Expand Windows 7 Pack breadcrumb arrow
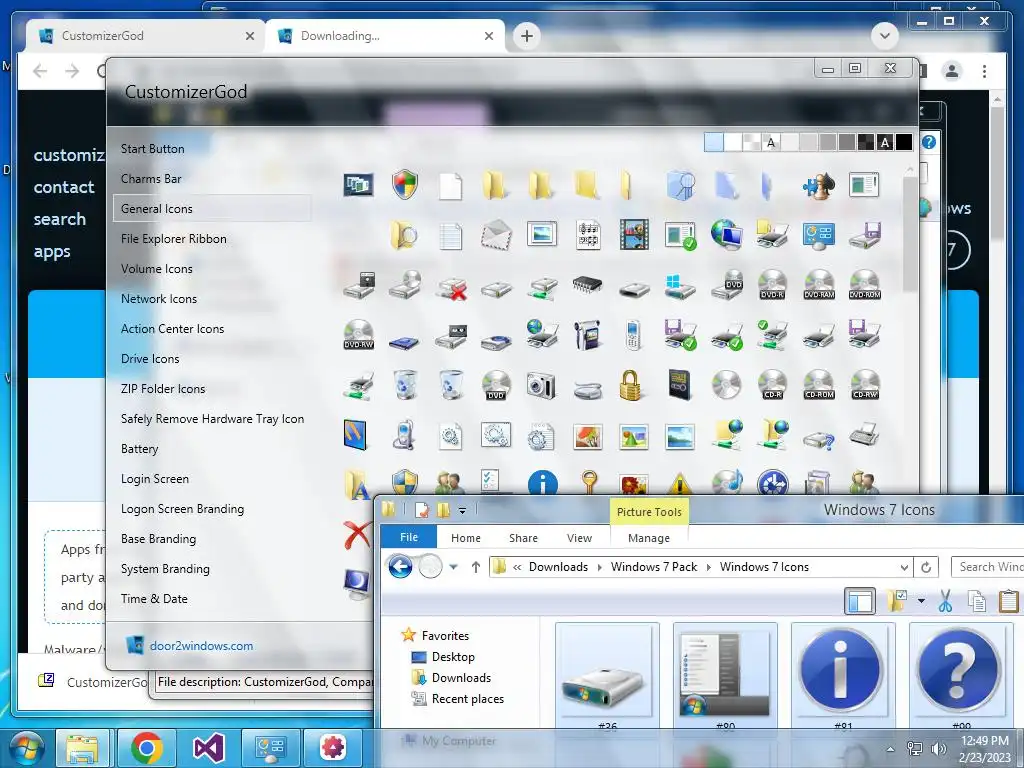The width and height of the screenshot is (1024, 768). [709, 567]
